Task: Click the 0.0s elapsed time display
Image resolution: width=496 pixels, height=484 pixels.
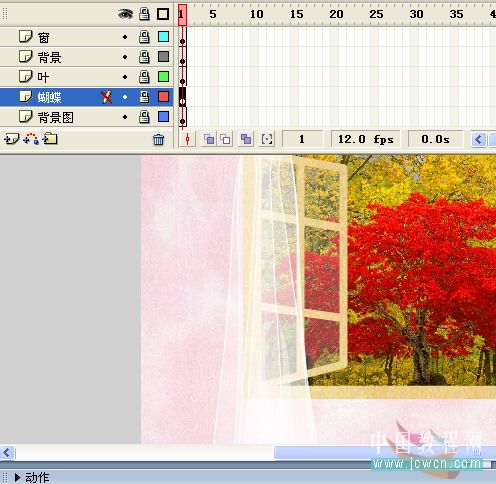Action: click(x=435, y=139)
